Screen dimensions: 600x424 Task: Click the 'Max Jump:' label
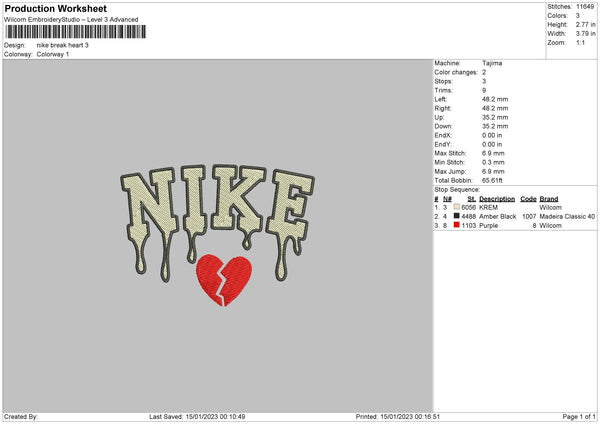pyautogui.click(x=450, y=172)
